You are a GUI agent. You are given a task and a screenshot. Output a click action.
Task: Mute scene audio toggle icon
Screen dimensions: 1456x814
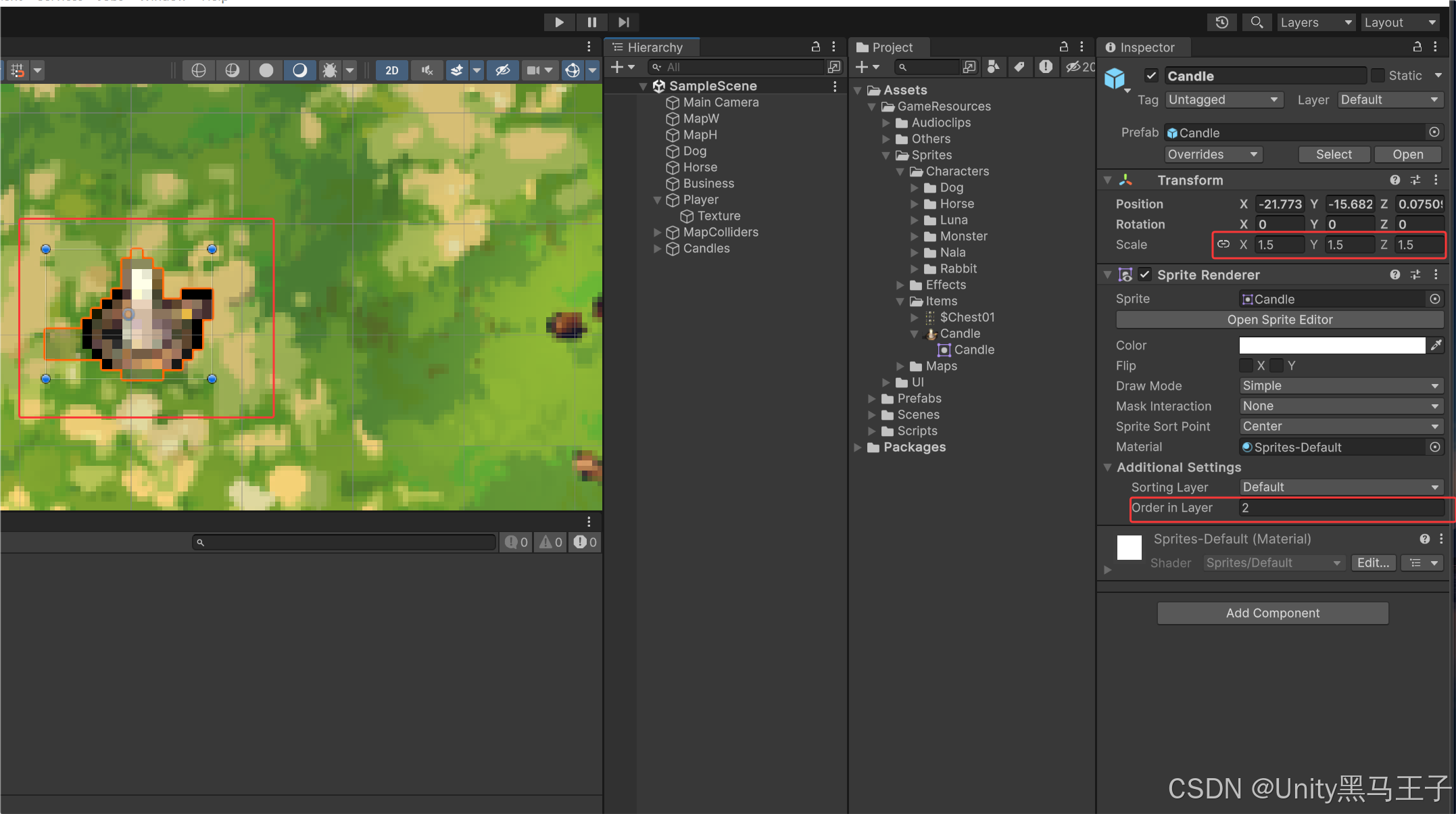(427, 70)
